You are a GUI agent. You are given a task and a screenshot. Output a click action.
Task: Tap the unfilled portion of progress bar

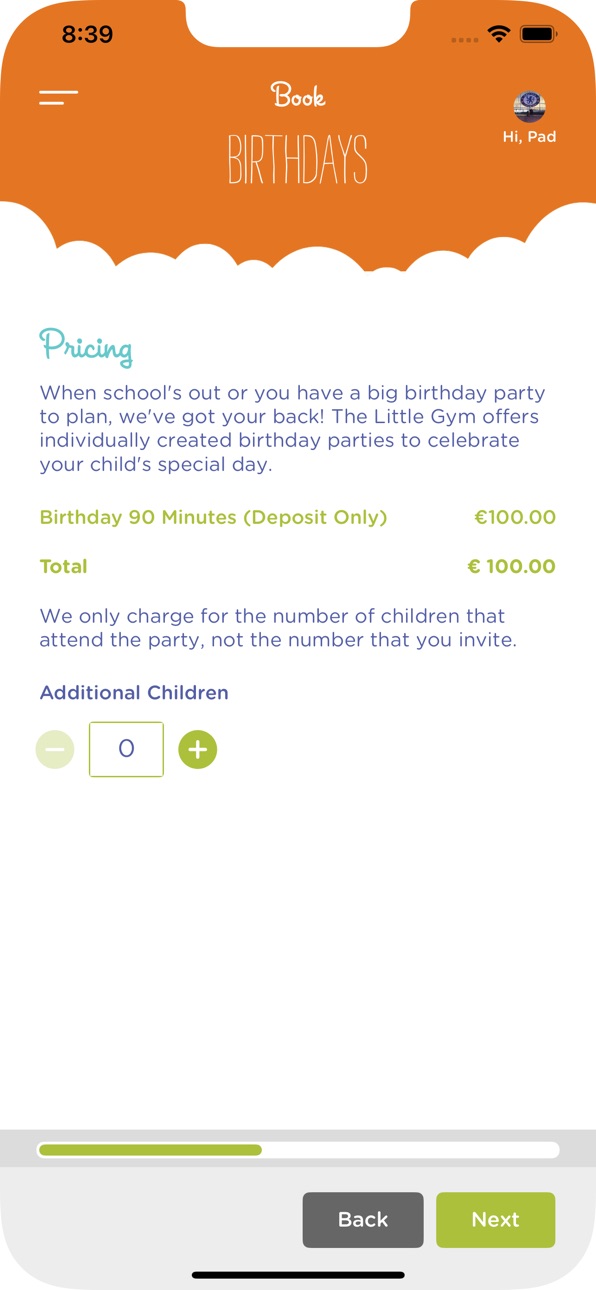(x=410, y=1150)
